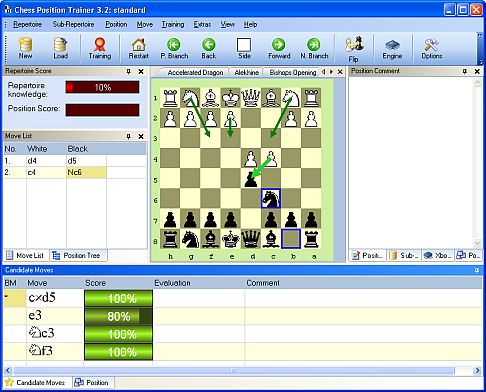Open the Load repertoire icon

point(60,48)
